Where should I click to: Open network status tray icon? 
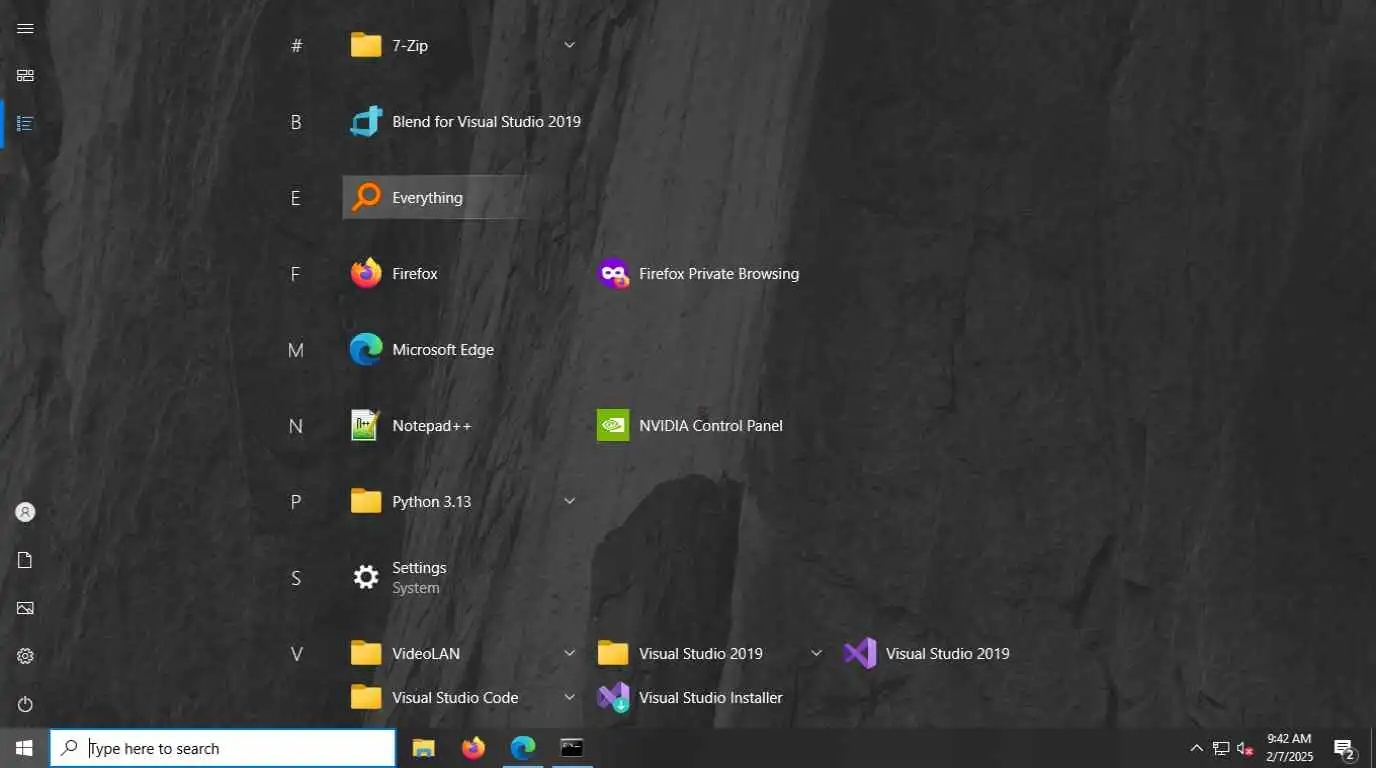[x=1221, y=748]
